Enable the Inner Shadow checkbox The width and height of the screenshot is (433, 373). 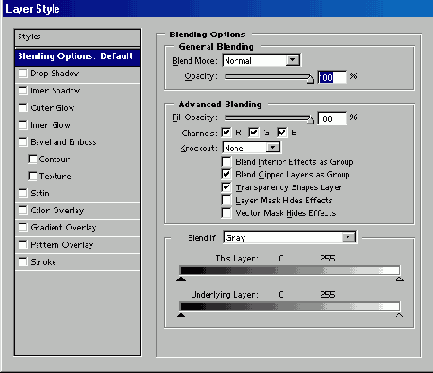click(23, 91)
